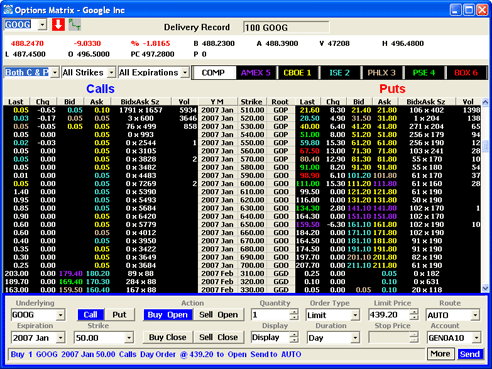The image size is (492, 369).
Task: Click the scrollbar down arrow of options table
Action: point(485,288)
